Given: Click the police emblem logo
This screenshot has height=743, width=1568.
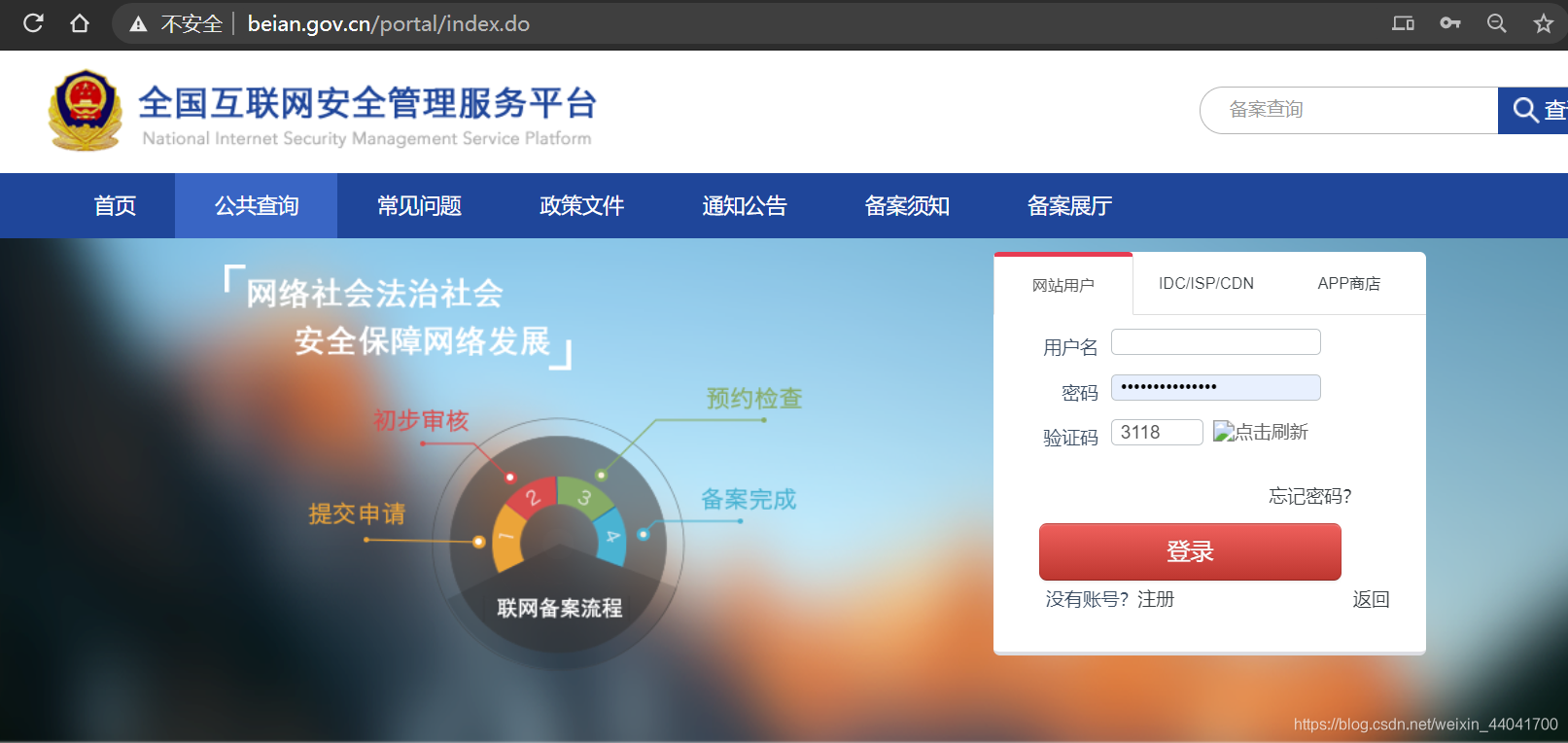Looking at the screenshot, I should pos(86,110).
